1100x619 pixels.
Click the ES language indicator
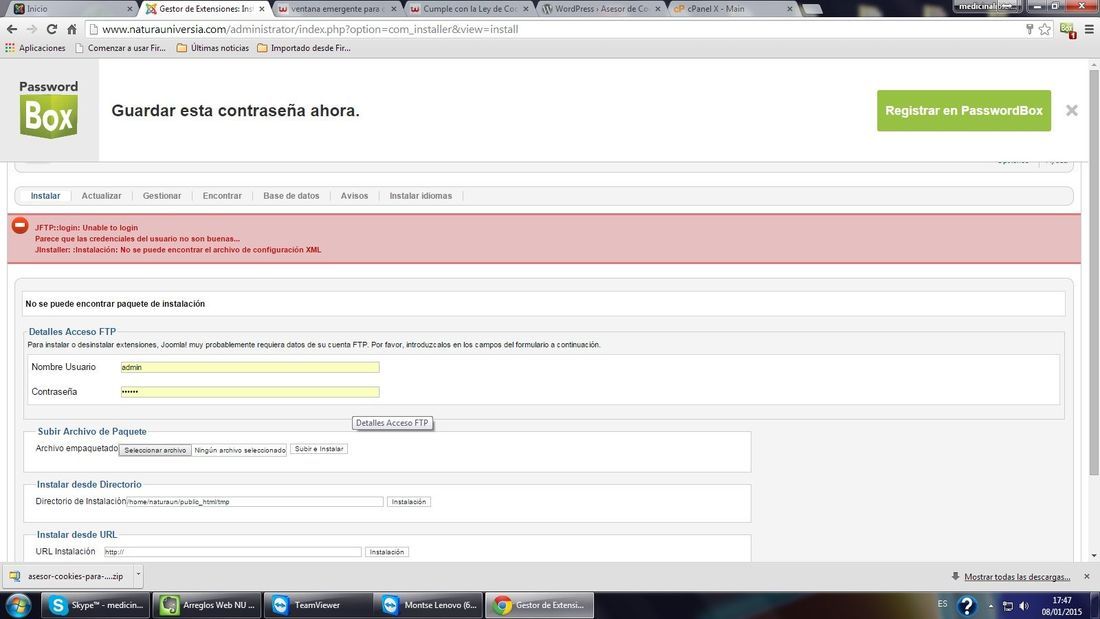[942, 604]
